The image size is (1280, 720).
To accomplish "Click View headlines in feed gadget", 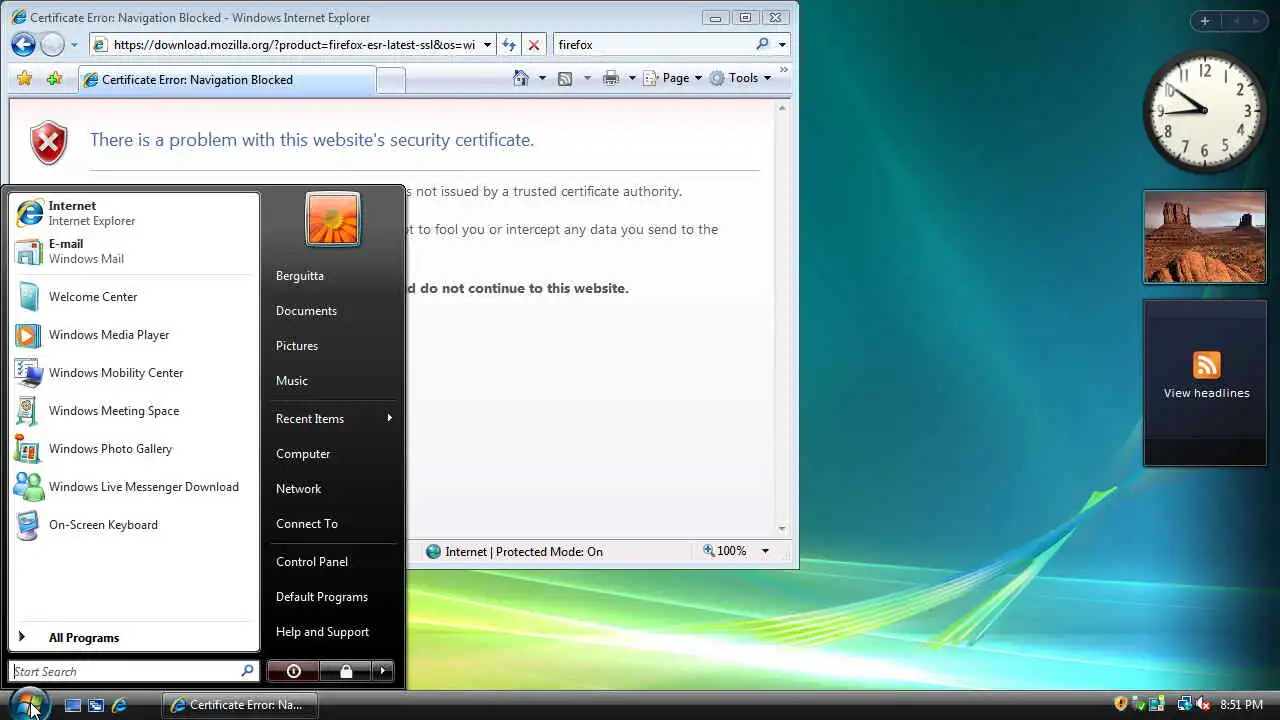I will [x=1206, y=393].
